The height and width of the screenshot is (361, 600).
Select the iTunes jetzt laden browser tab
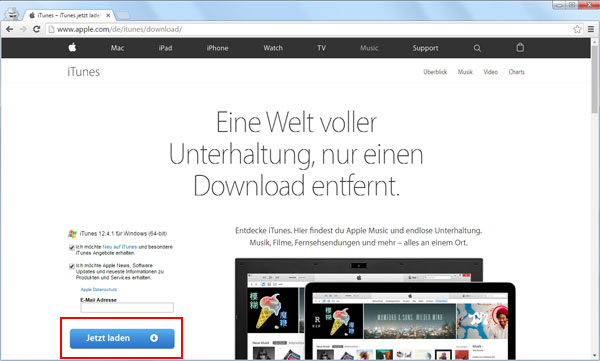tap(69, 16)
